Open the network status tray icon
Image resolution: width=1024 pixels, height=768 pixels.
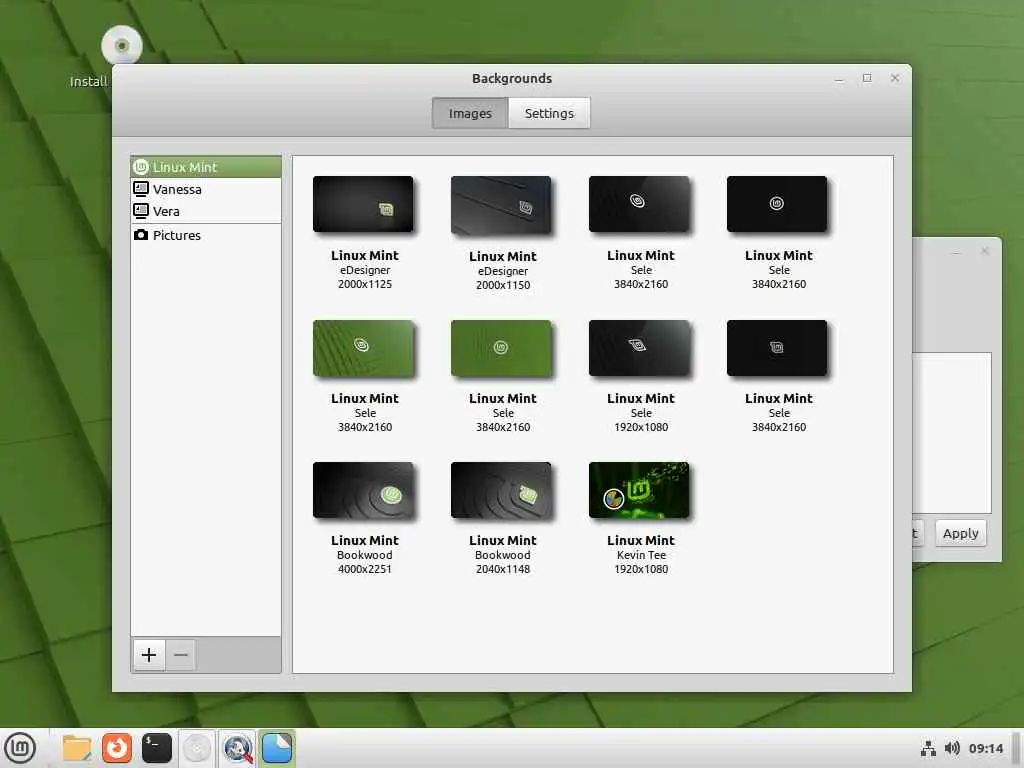pyautogui.click(x=928, y=748)
